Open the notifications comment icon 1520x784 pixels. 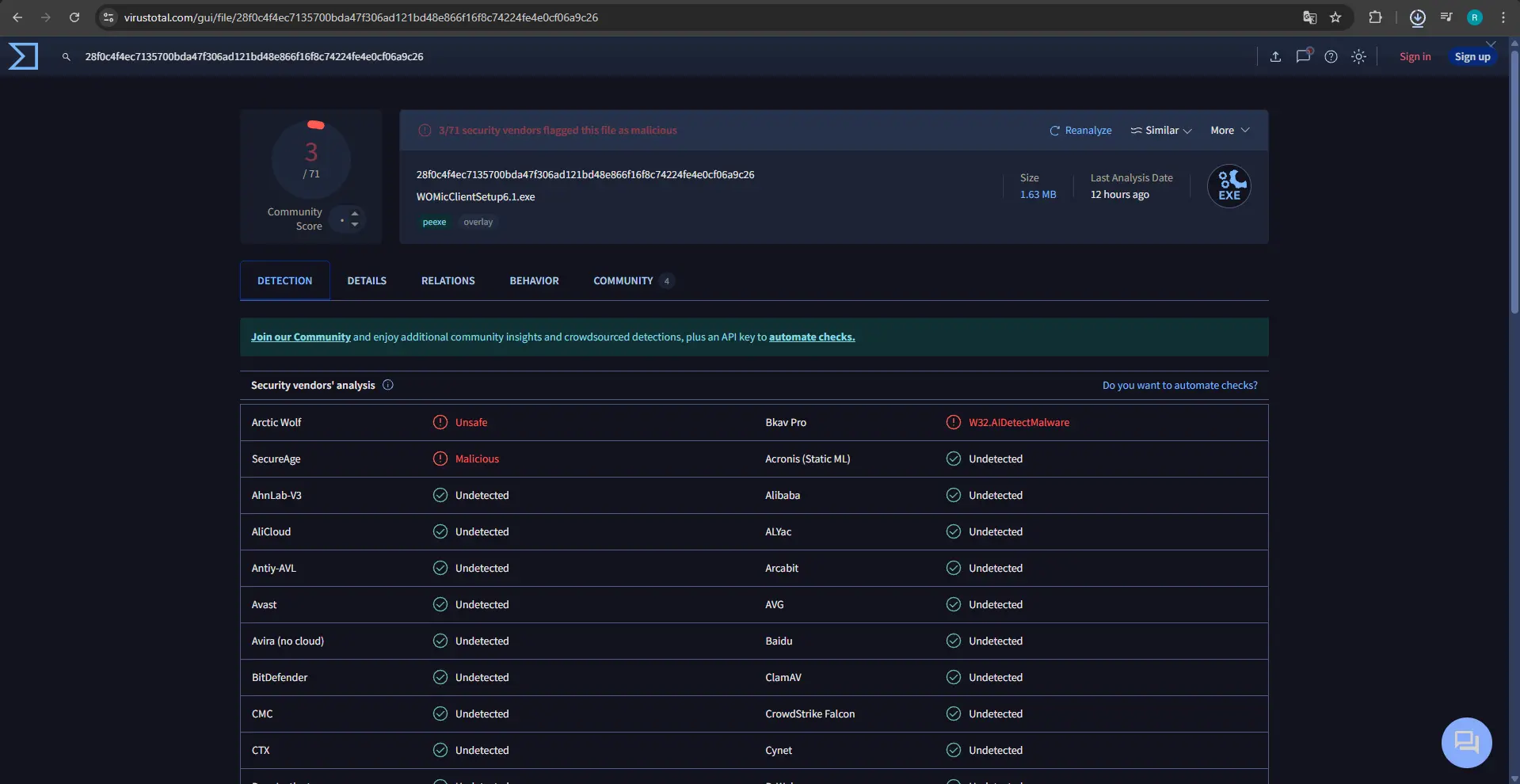(x=1303, y=56)
